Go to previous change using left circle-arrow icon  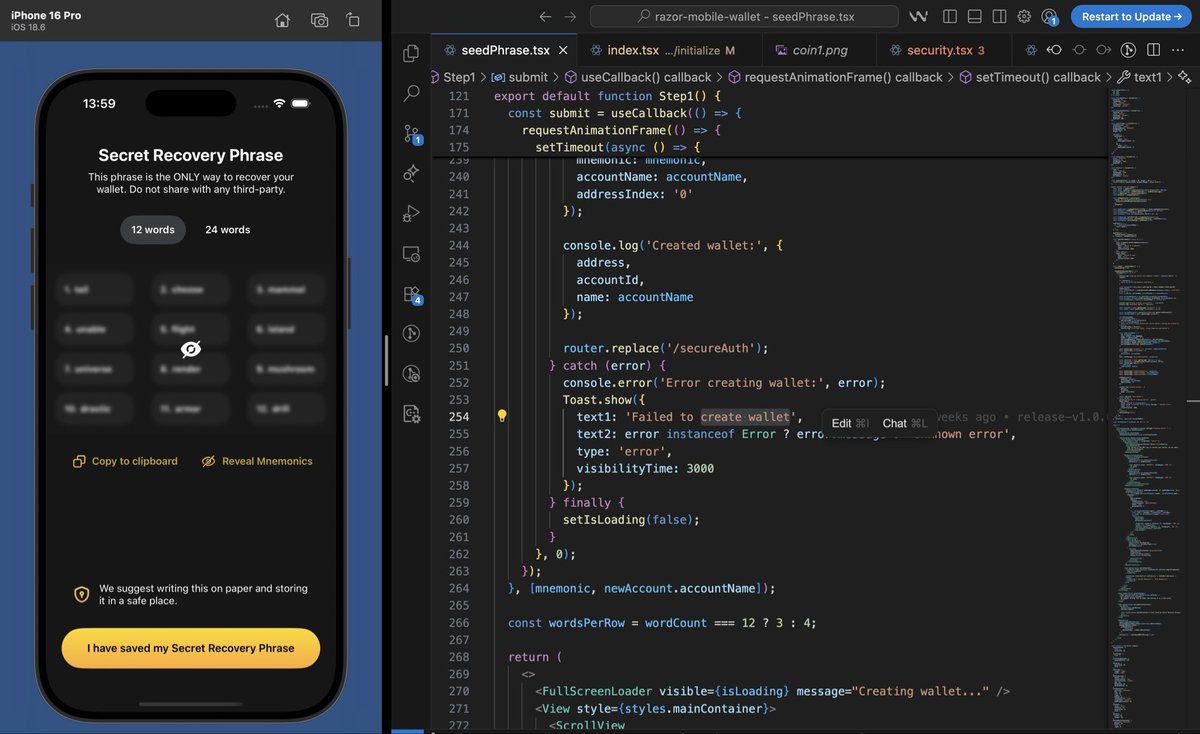point(1054,50)
